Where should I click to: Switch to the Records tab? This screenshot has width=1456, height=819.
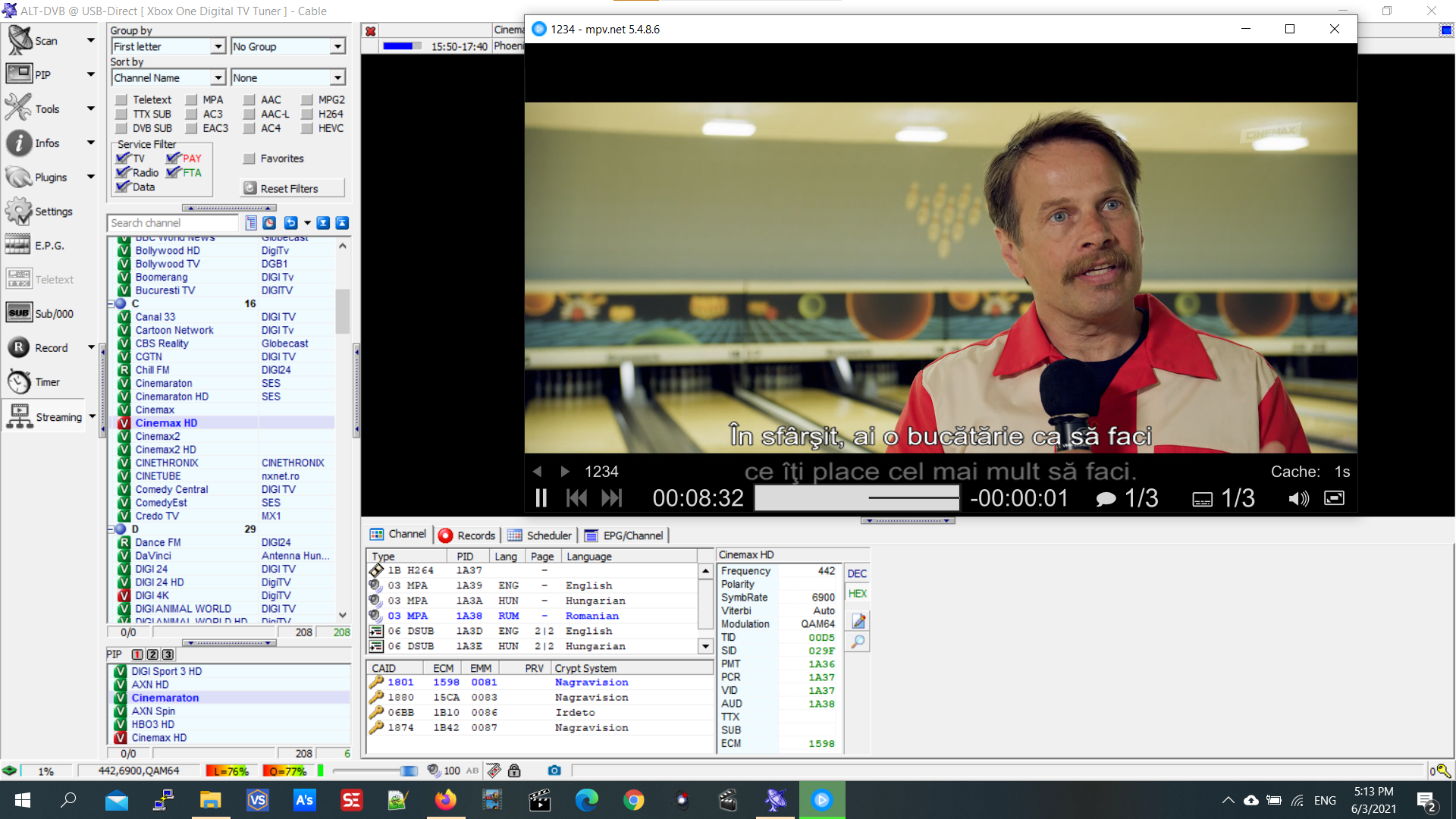coord(467,535)
